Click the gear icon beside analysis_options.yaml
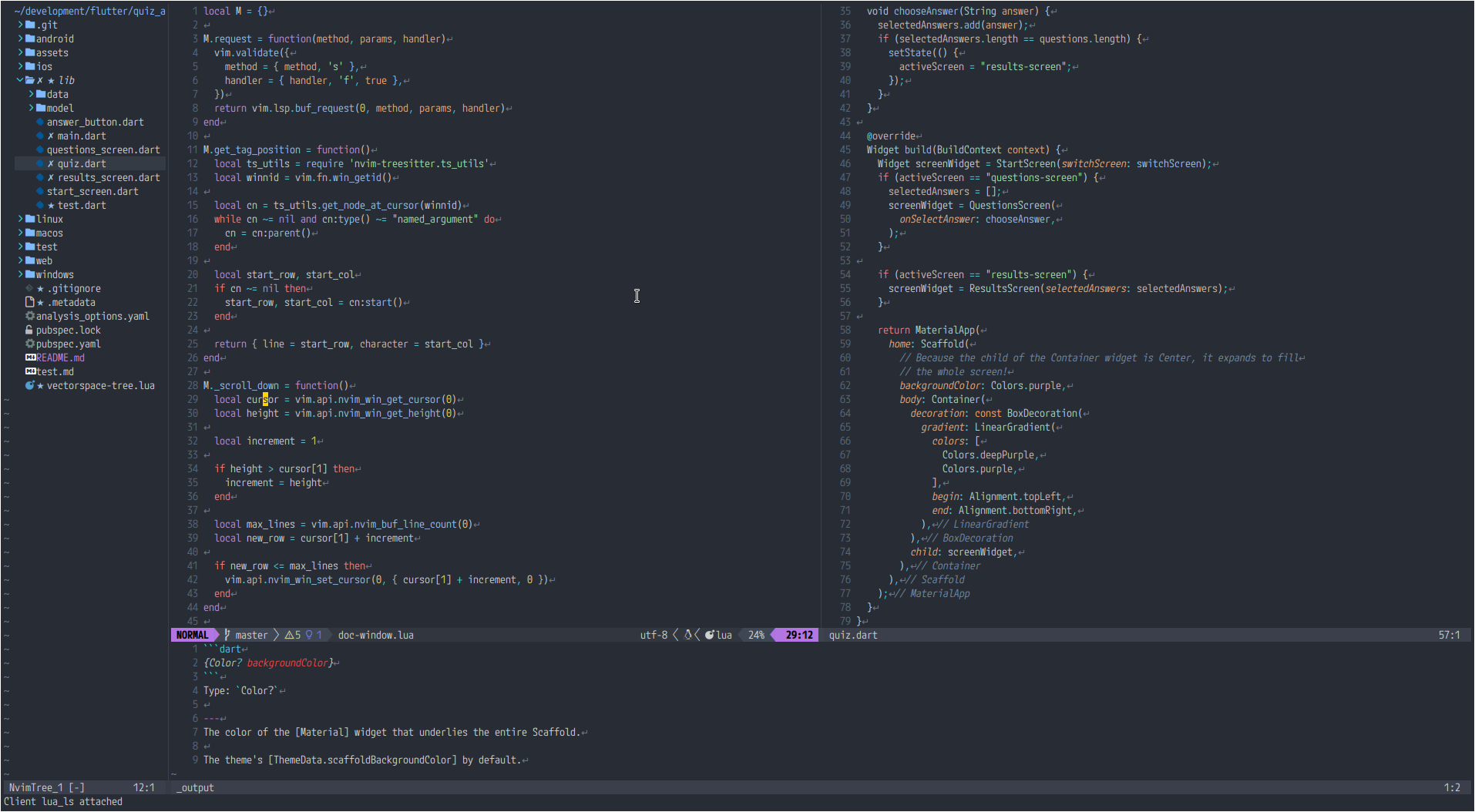Image resolution: width=1475 pixels, height=812 pixels. [30, 316]
